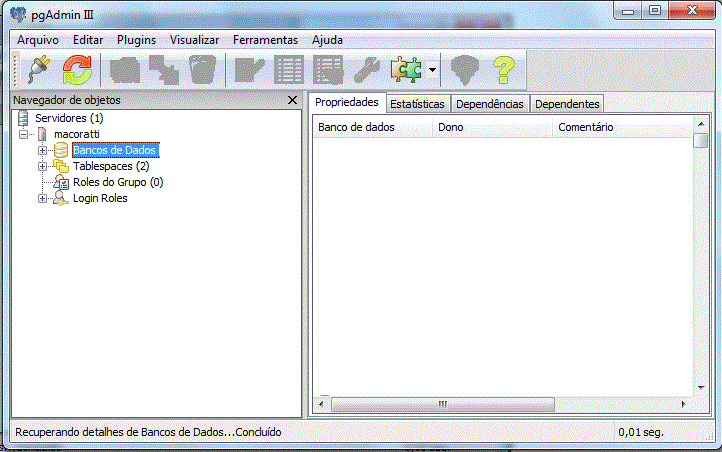Select the Login Roles label

100,198
